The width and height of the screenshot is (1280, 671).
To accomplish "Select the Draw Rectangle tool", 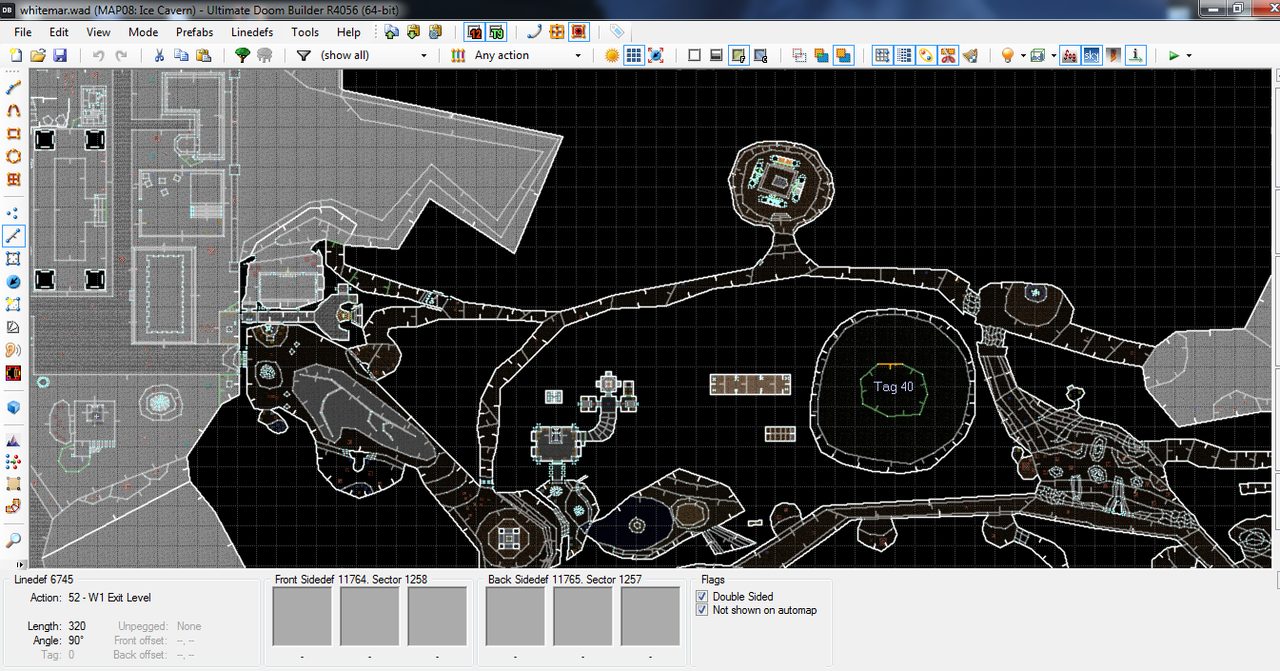I will 14,134.
